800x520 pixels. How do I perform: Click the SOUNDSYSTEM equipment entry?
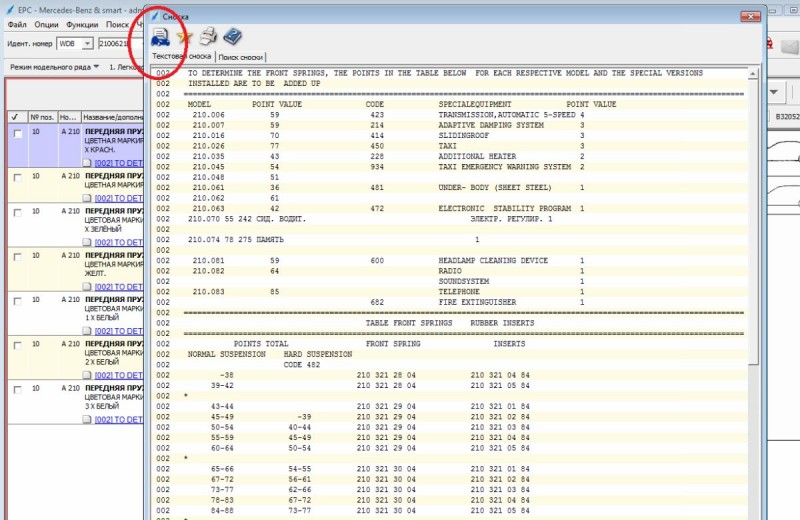click(x=464, y=282)
